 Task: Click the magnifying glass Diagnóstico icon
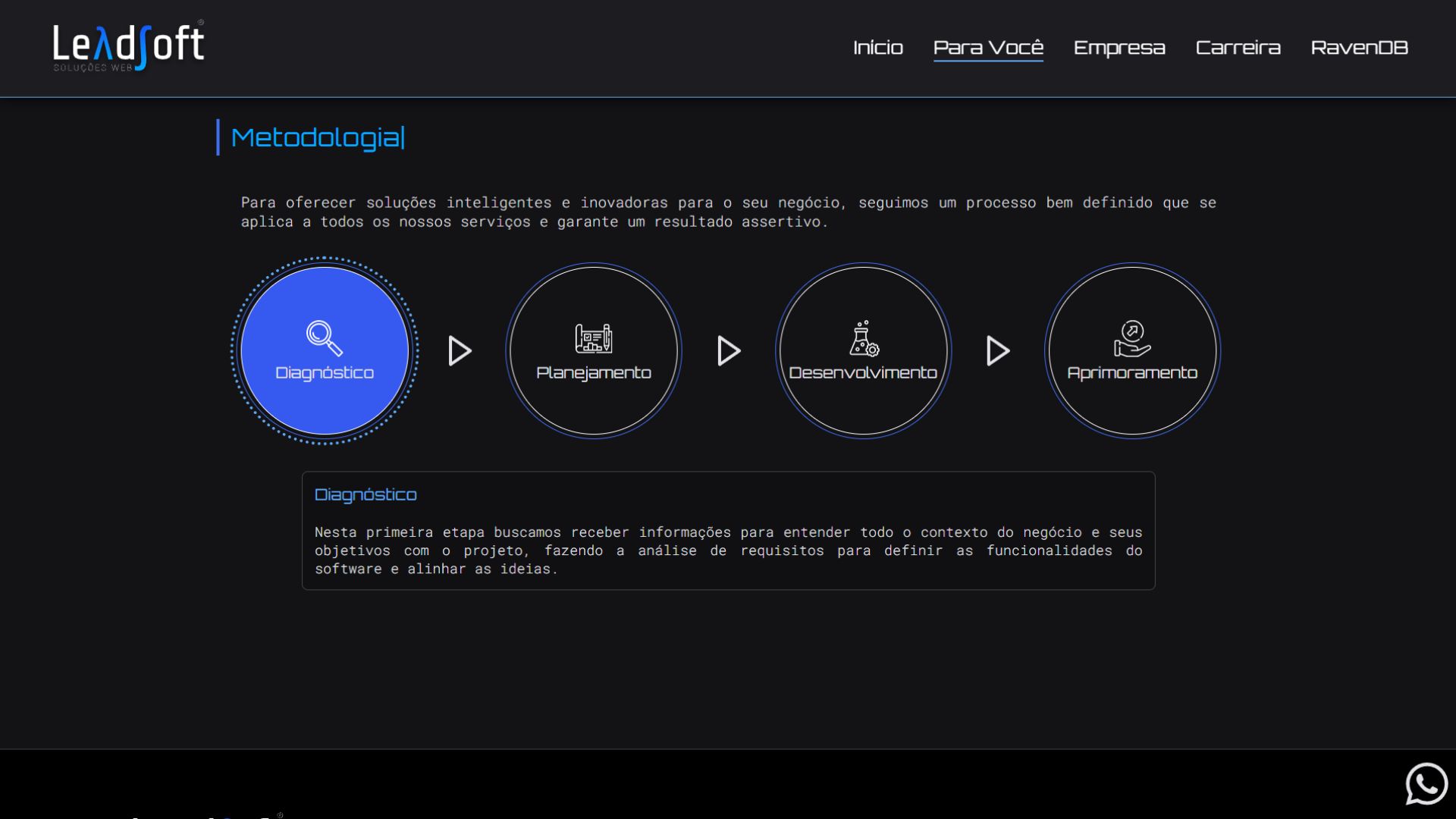click(325, 338)
